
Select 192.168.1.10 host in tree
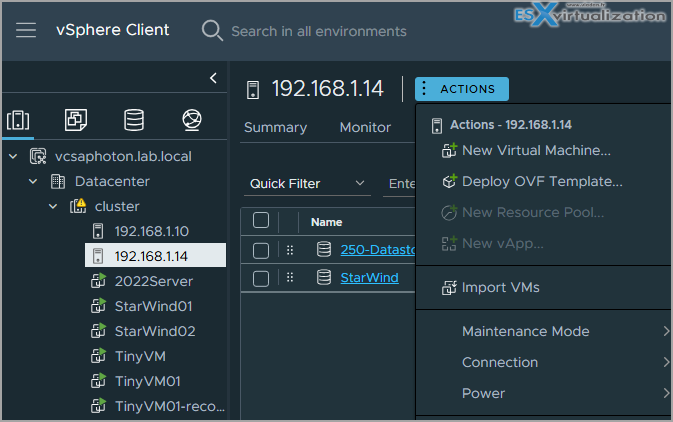click(x=152, y=231)
